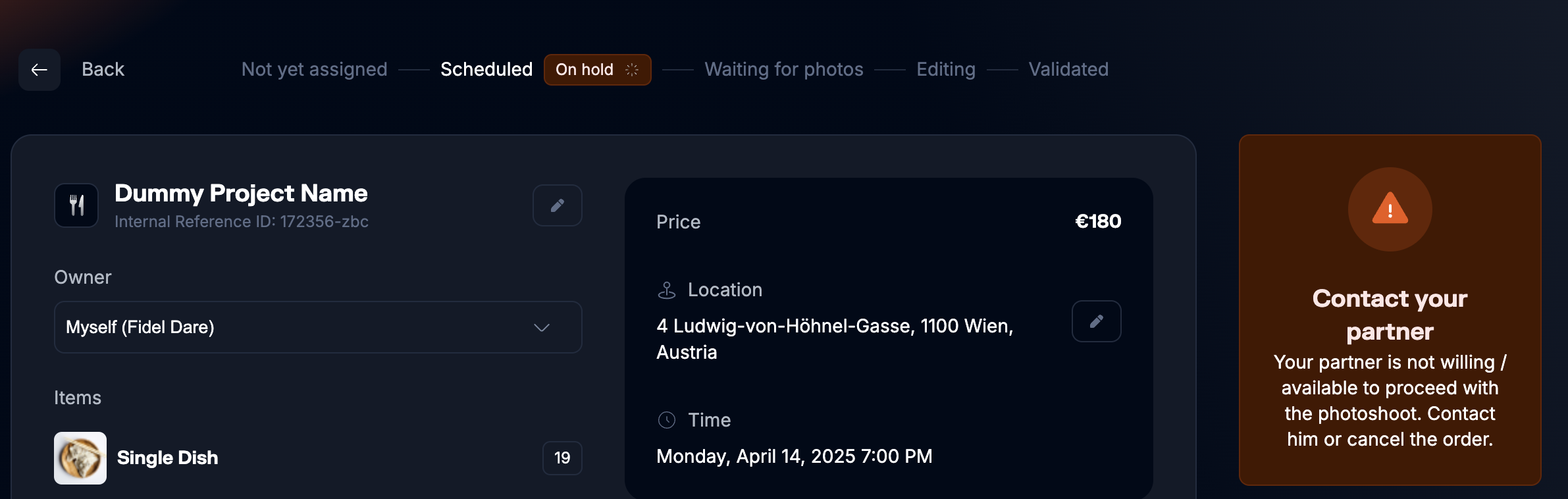This screenshot has width=1568, height=499.
Task: Click the Single Dish quantity badge showing 19
Action: 562,458
